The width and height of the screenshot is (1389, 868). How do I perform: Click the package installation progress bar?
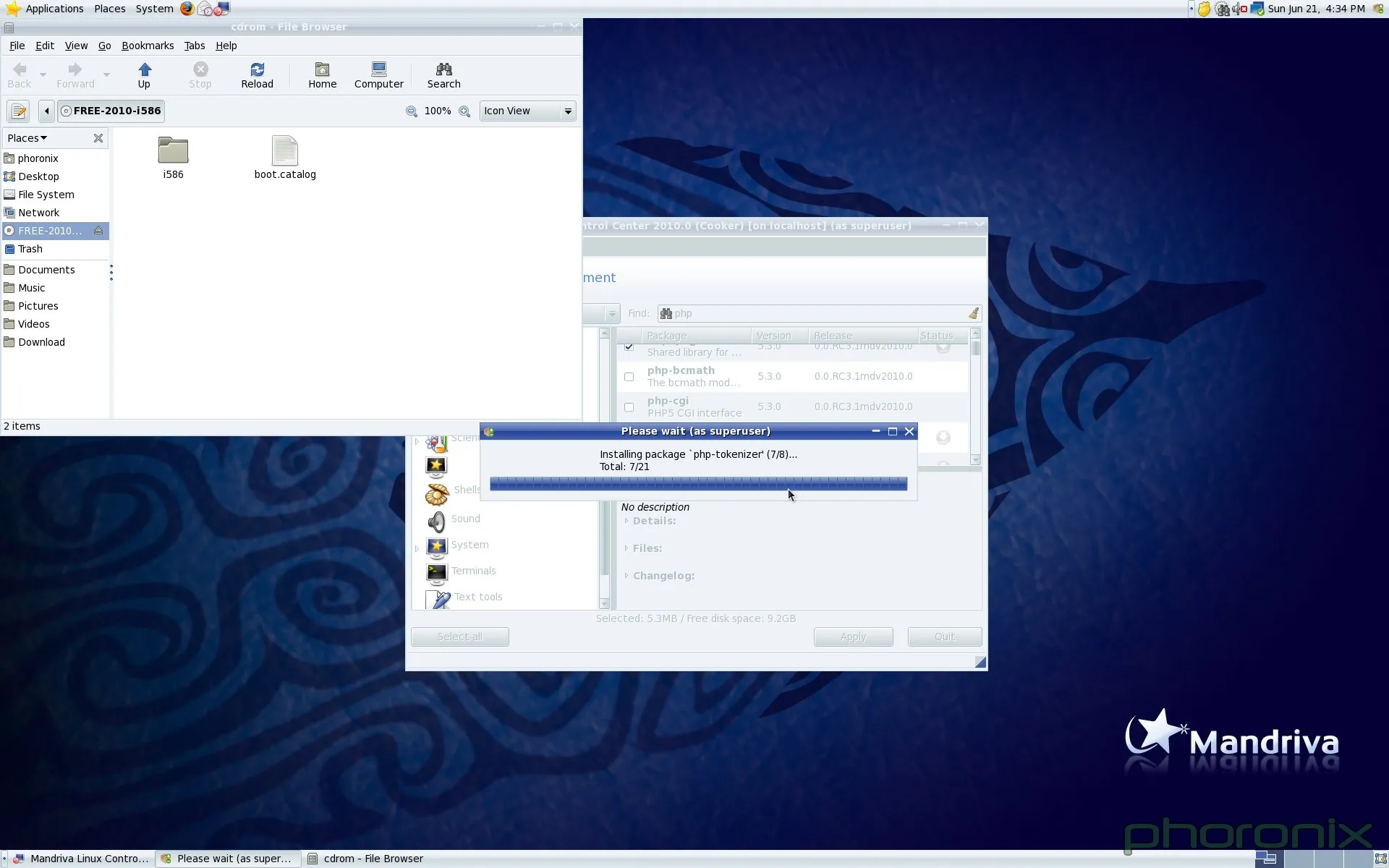pyautogui.click(x=698, y=484)
